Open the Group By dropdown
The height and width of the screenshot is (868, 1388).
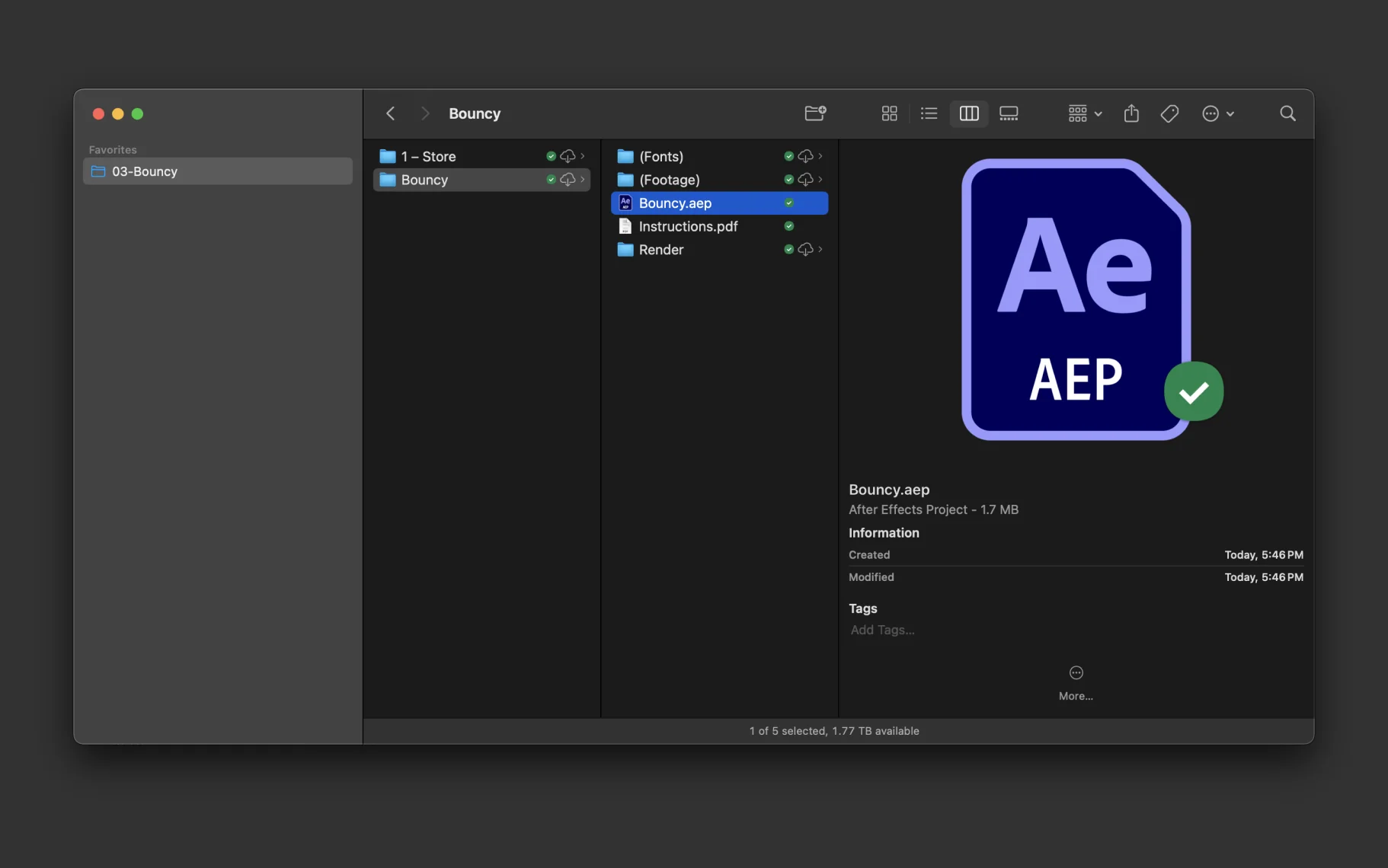1085,113
